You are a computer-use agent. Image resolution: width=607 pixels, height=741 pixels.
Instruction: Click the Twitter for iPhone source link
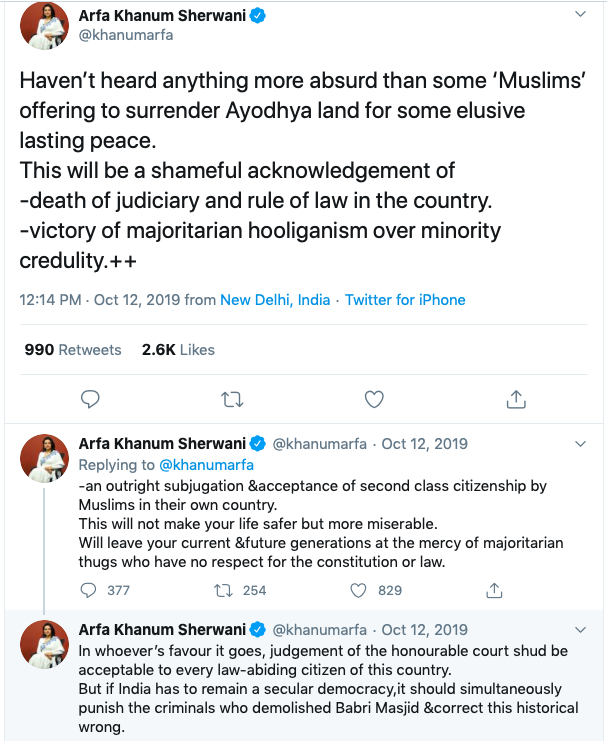pyautogui.click(x=405, y=300)
